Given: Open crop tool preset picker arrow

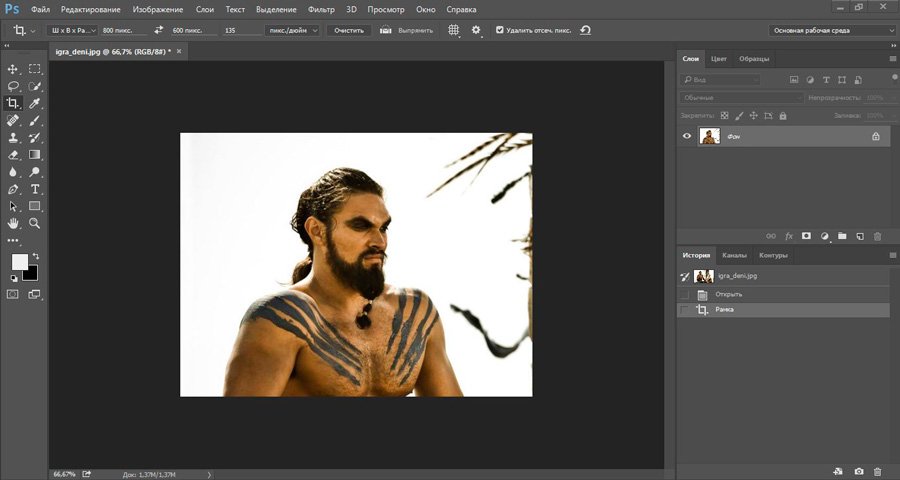Looking at the screenshot, I should tap(33, 30).
